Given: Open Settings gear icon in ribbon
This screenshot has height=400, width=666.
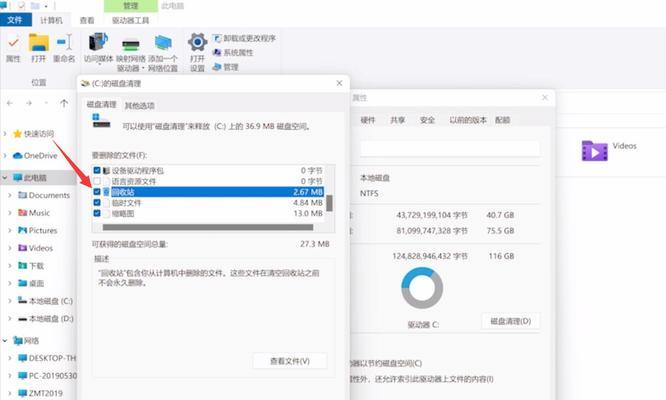Looking at the screenshot, I should click(198, 42).
